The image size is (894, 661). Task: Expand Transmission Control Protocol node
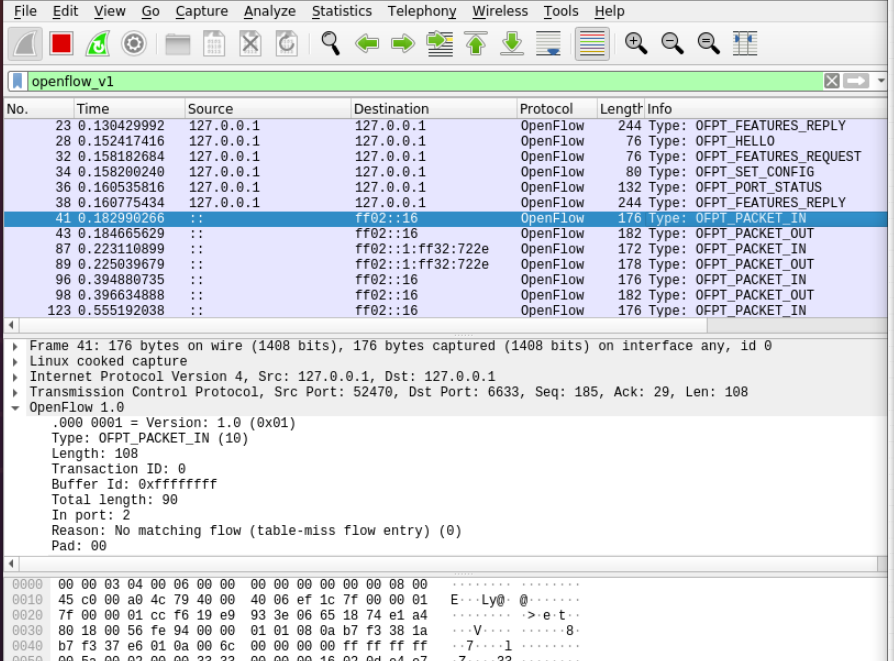[x=15, y=392]
